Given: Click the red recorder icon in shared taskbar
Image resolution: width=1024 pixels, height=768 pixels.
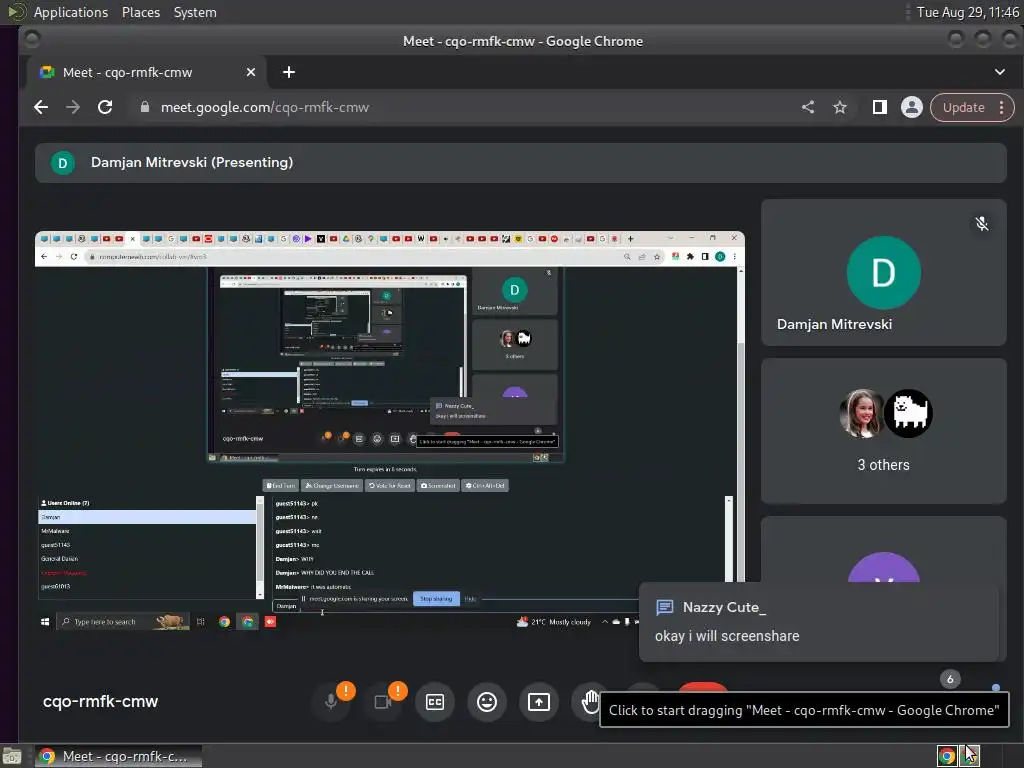Looking at the screenshot, I should point(270,622).
